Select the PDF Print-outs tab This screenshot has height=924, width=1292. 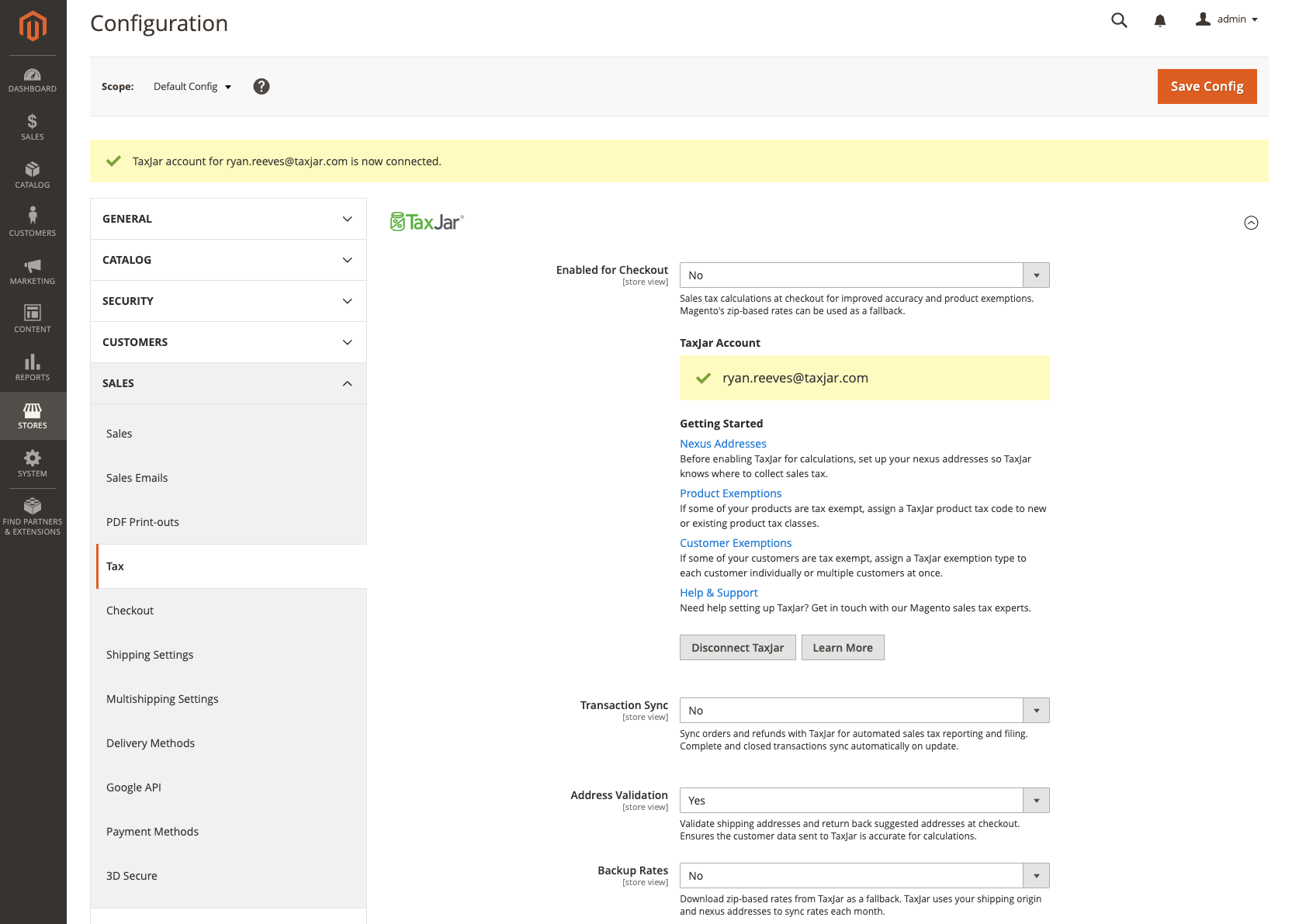point(231,522)
